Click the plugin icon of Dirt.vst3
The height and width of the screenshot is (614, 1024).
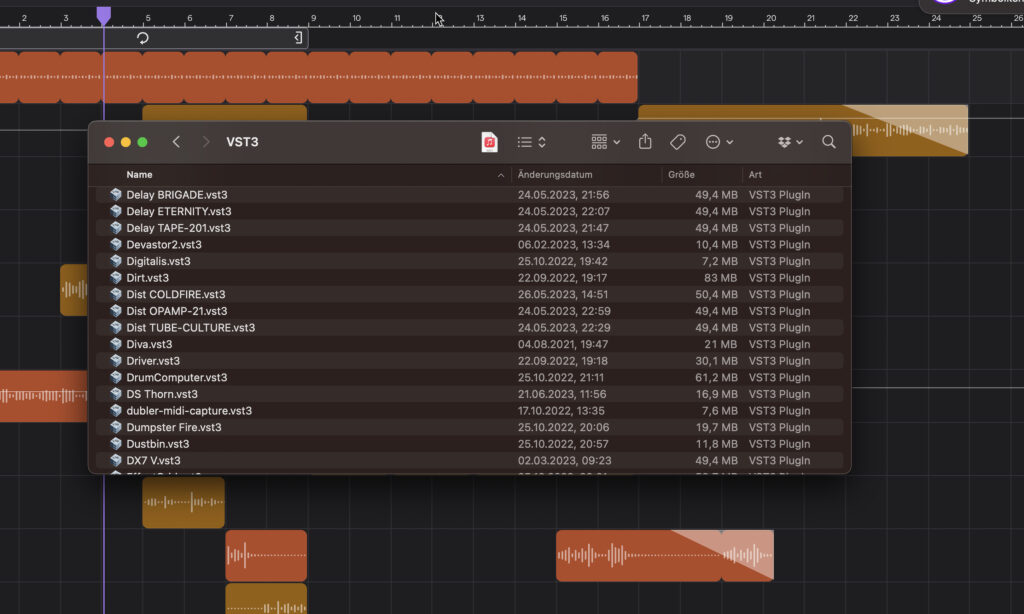click(116, 278)
